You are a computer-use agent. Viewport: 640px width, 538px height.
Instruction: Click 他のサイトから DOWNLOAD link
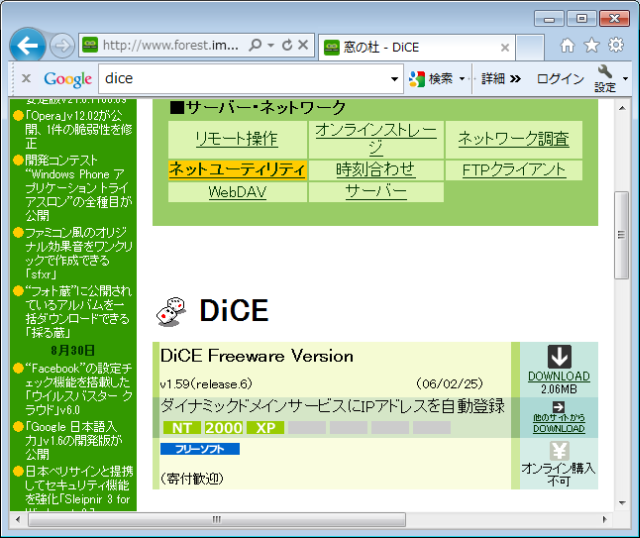[x=559, y=423]
